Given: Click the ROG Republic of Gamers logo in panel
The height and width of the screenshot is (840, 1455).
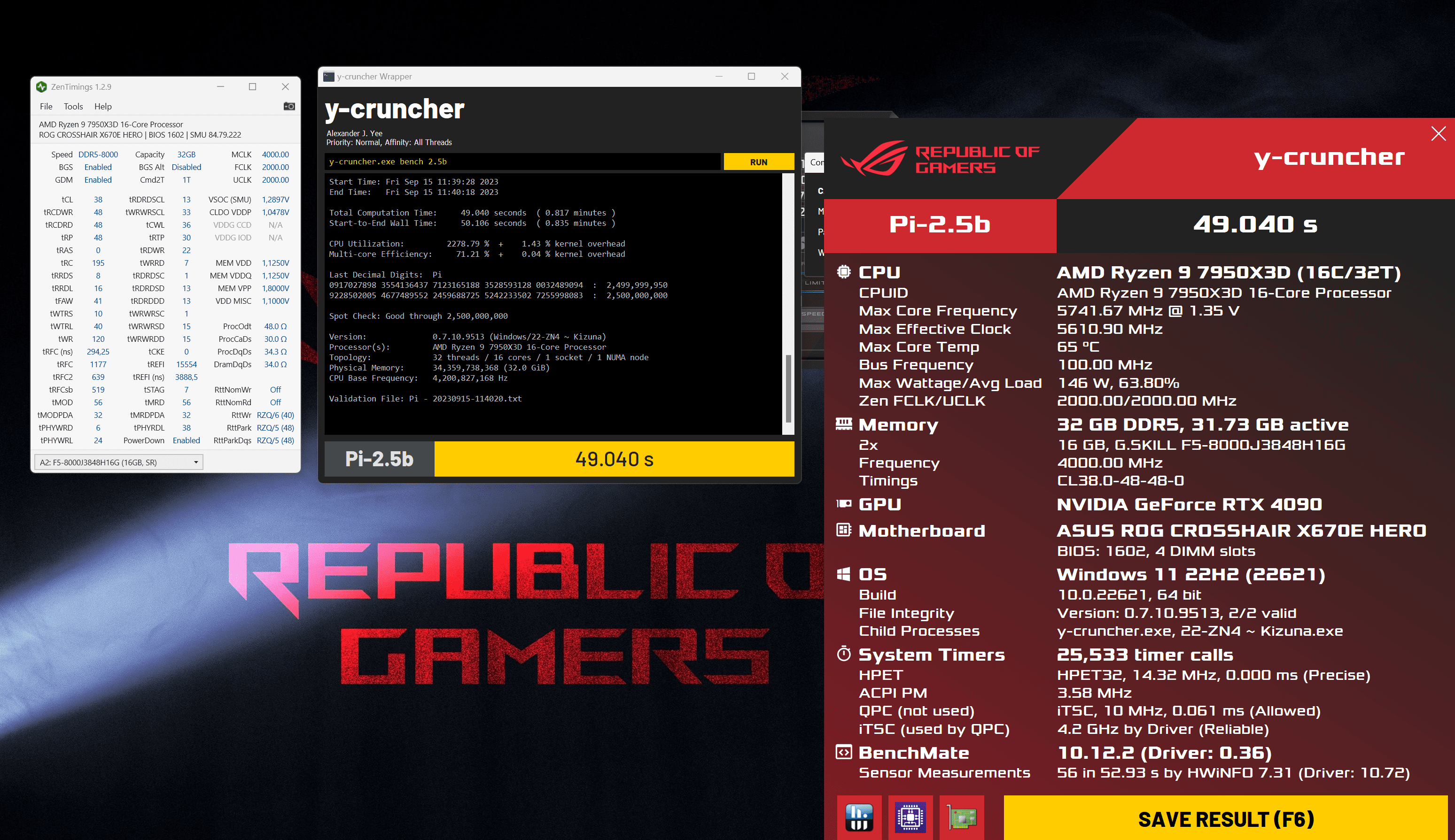Looking at the screenshot, I should click(x=940, y=158).
